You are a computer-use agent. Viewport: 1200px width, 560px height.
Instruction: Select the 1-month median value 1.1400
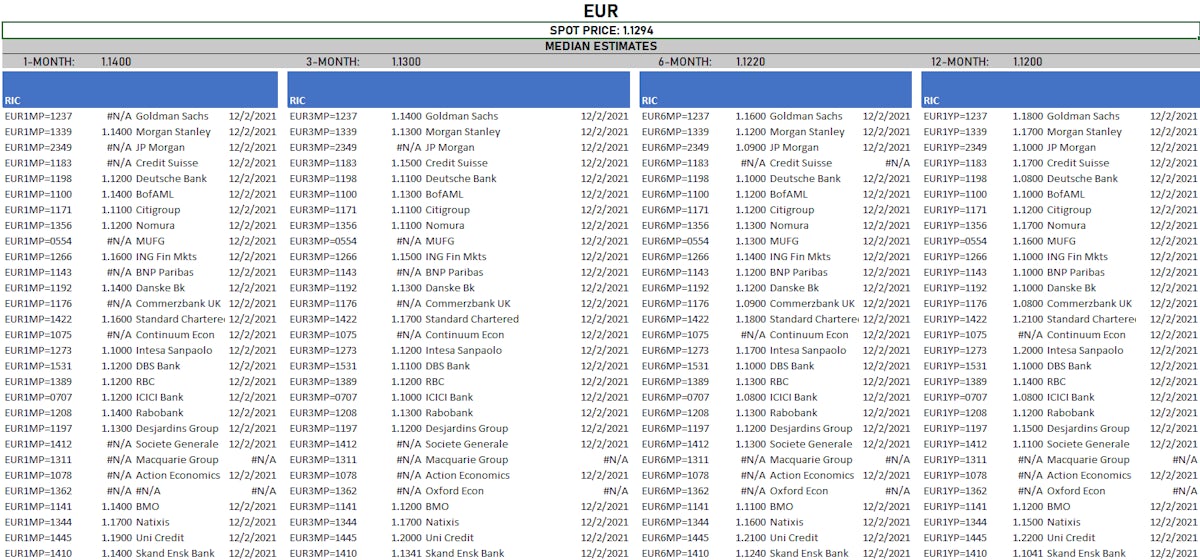116,62
